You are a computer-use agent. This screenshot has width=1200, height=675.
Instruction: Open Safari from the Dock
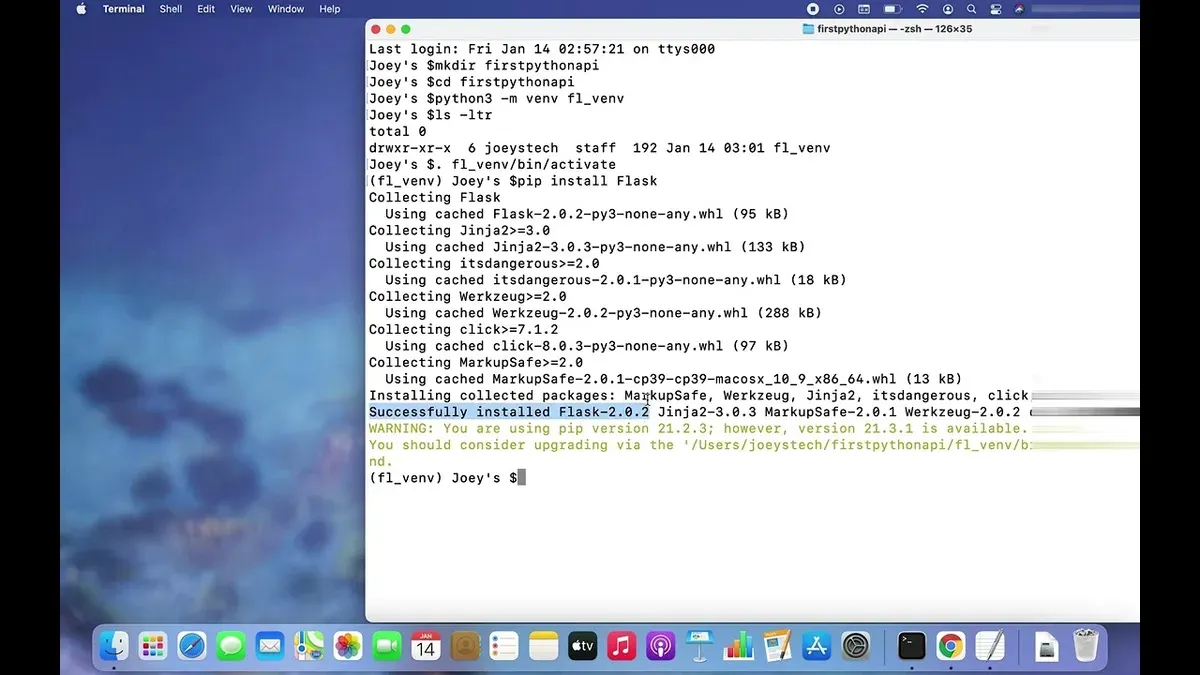pos(192,646)
